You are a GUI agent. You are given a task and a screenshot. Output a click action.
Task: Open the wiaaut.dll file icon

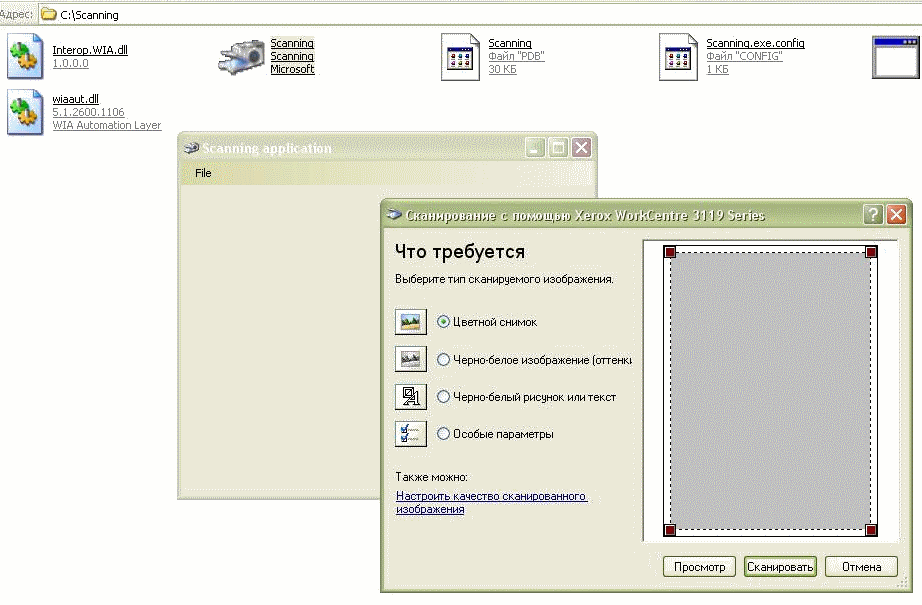25,112
